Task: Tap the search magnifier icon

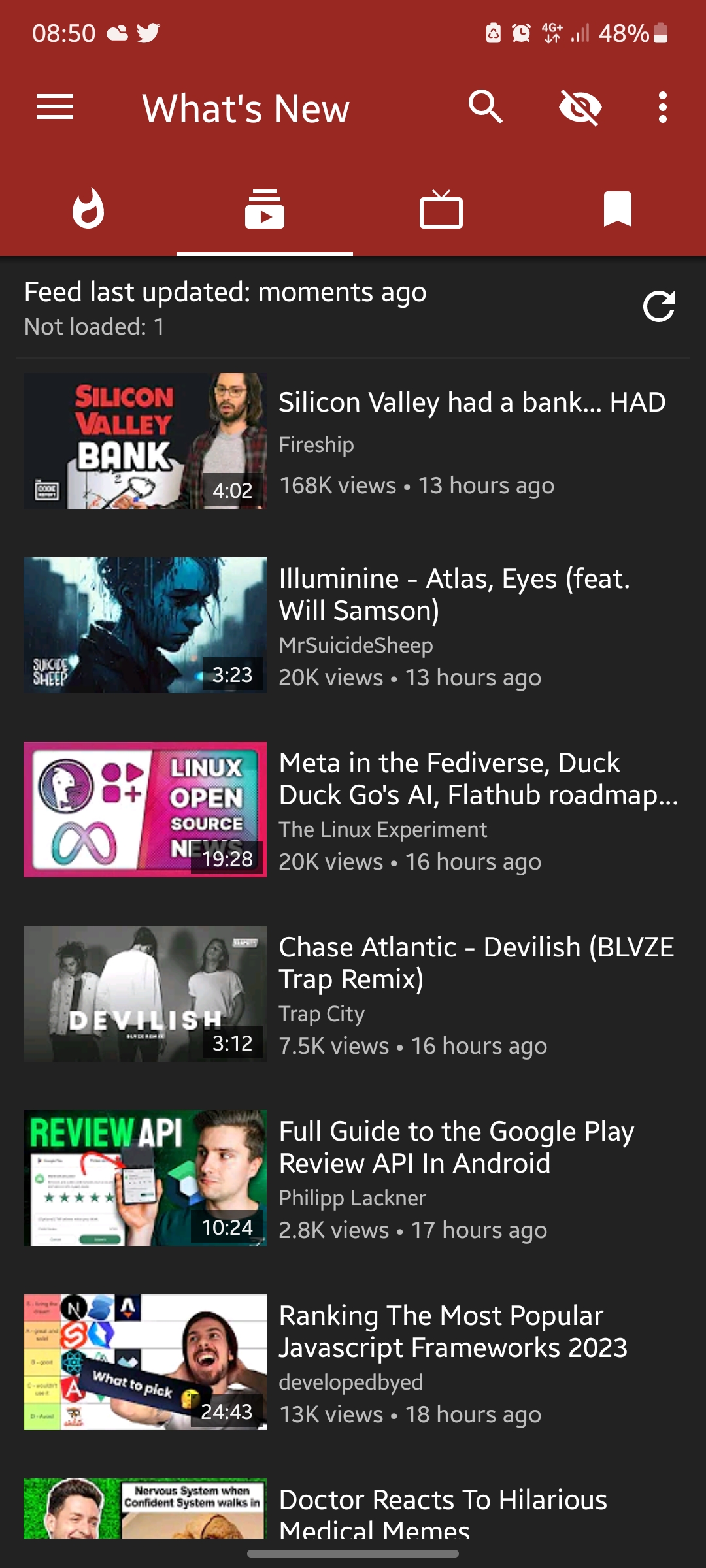Action: [486, 107]
